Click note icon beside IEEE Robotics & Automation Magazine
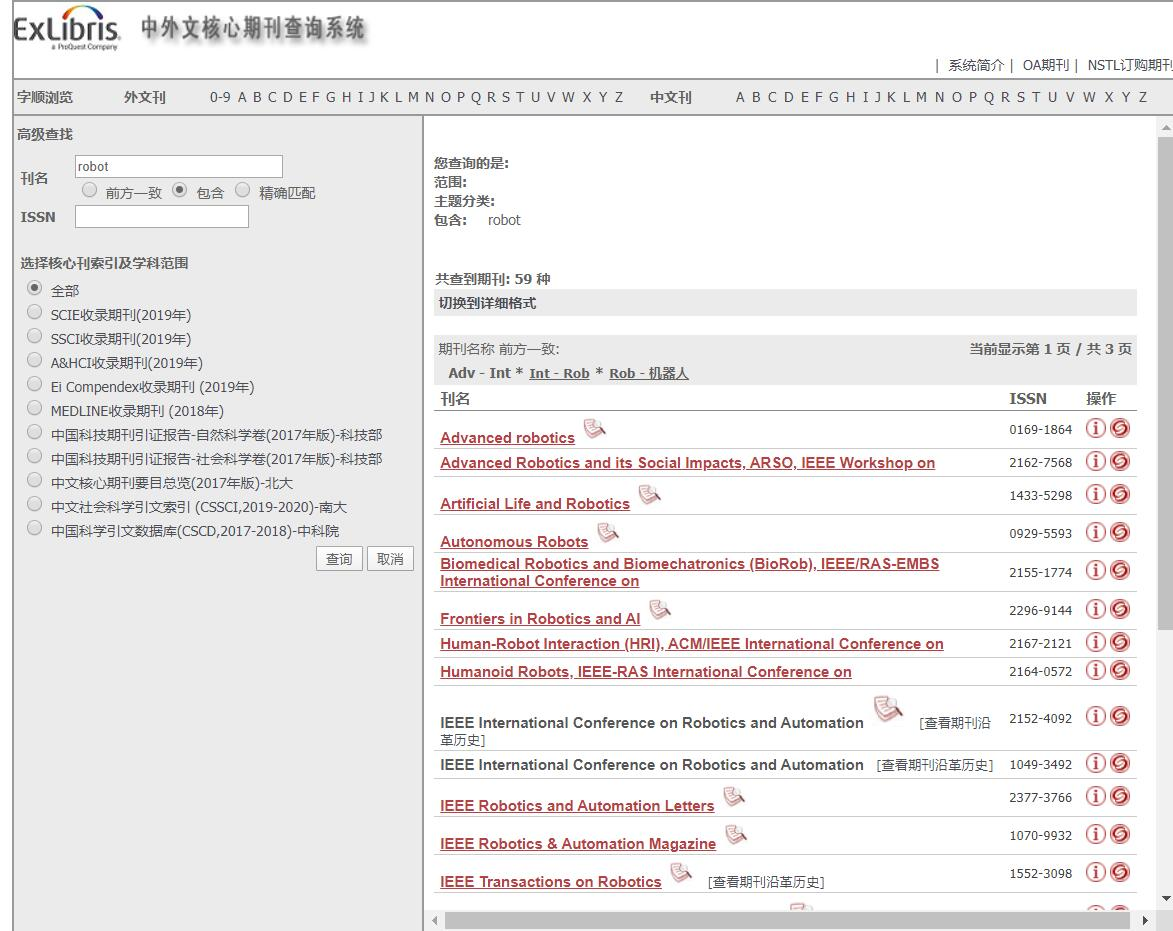Image resolution: width=1173 pixels, height=931 pixels. [x=736, y=835]
